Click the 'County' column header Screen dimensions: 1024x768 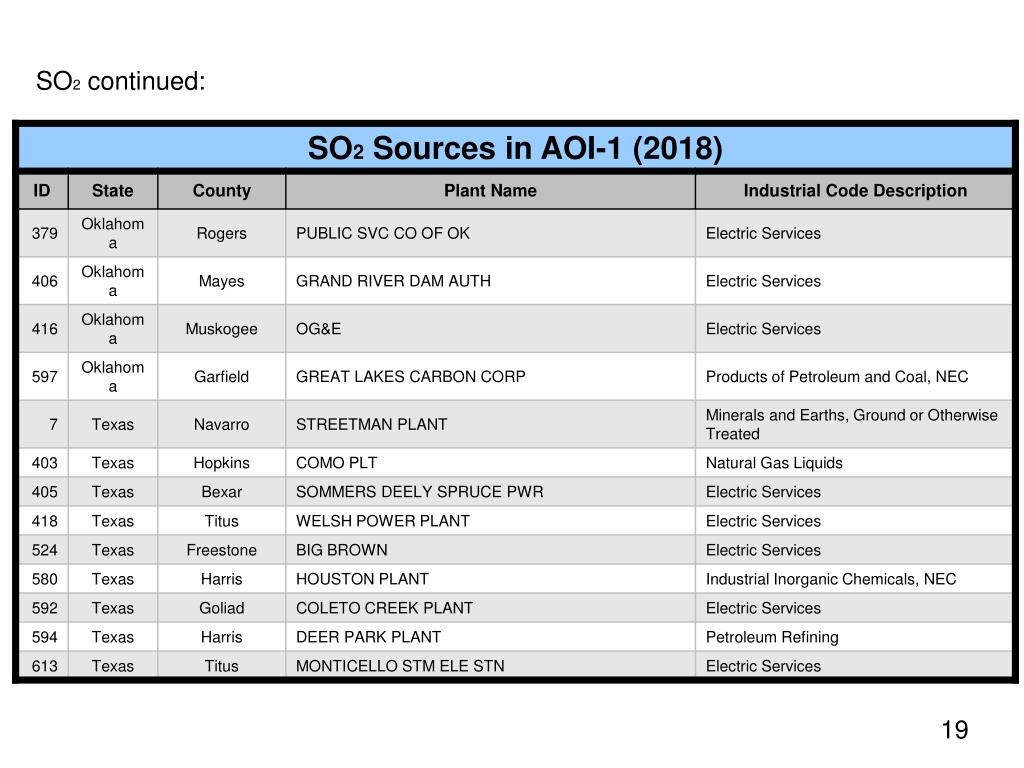point(221,191)
